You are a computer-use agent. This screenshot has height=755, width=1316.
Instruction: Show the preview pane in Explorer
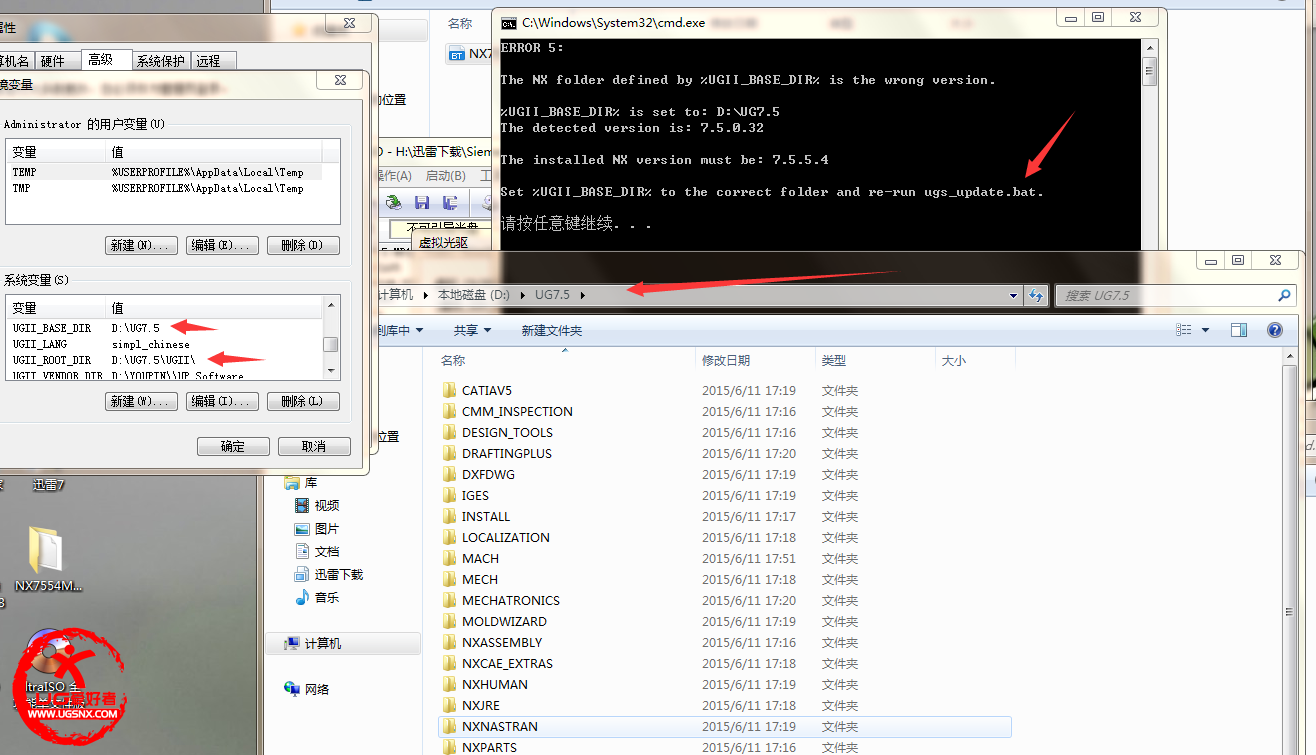point(1239,330)
